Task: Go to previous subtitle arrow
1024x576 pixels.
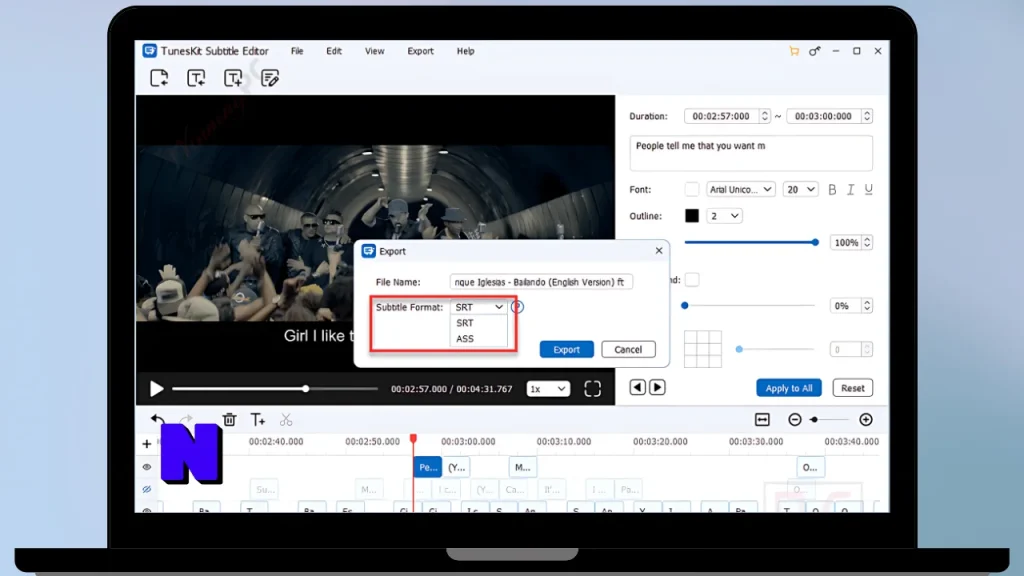Action: [637, 387]
